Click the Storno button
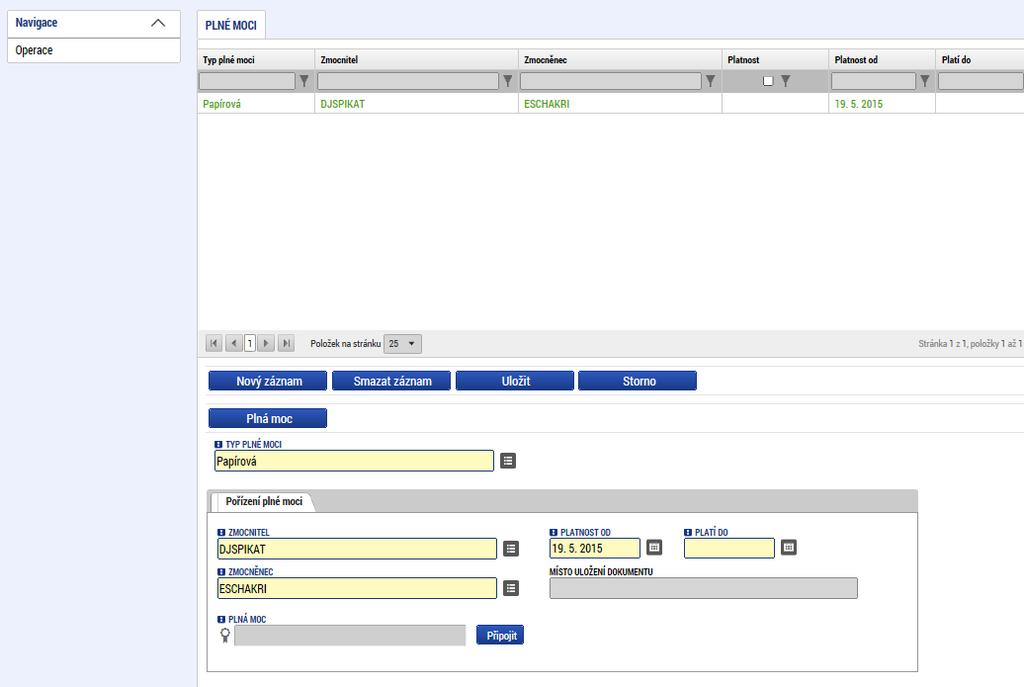 click(x=637, y=381)
